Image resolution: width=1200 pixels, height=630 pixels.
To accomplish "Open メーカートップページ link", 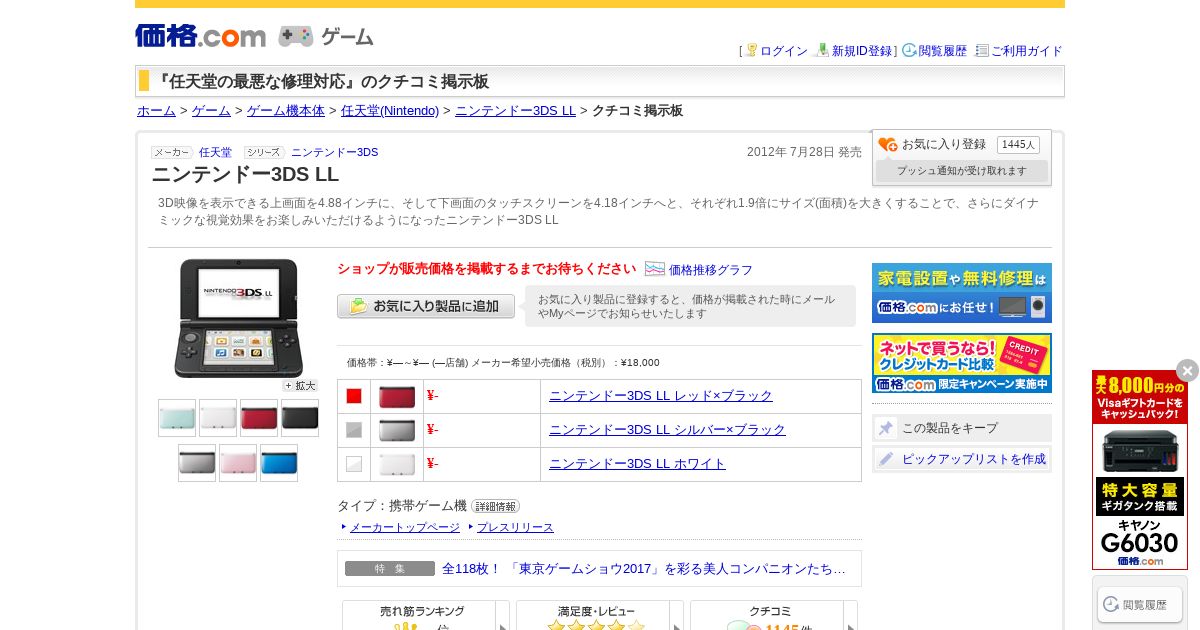I will (404, 527).
